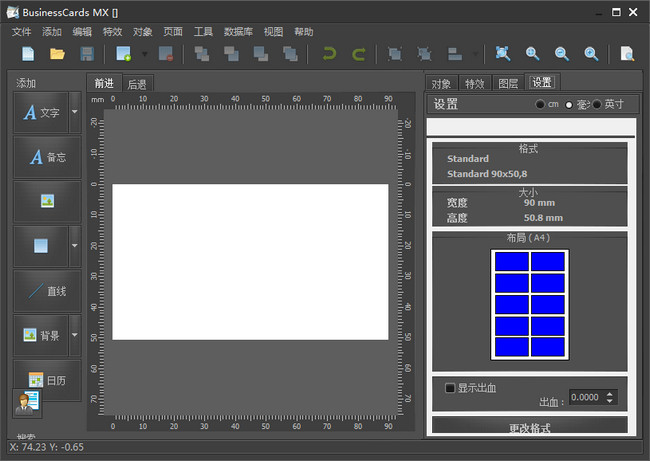Click the Print preview icon
This screenshot has width=650, height=461.
(627, 54)
